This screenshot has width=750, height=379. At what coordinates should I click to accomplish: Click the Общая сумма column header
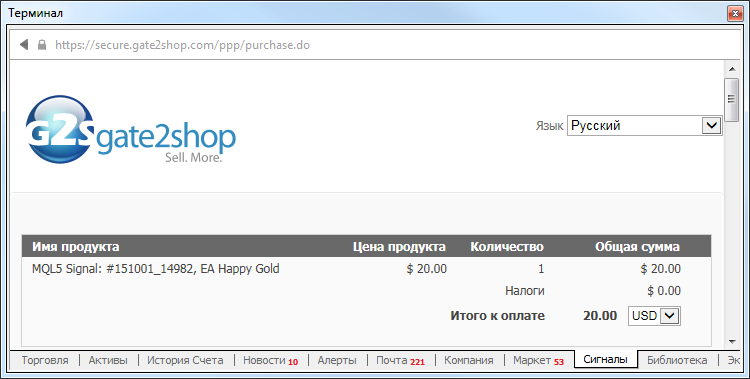(637, 247)
